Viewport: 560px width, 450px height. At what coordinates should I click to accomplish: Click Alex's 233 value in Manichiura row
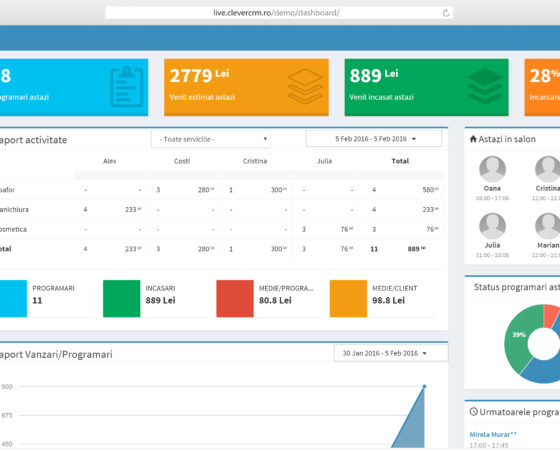point(133,209)
